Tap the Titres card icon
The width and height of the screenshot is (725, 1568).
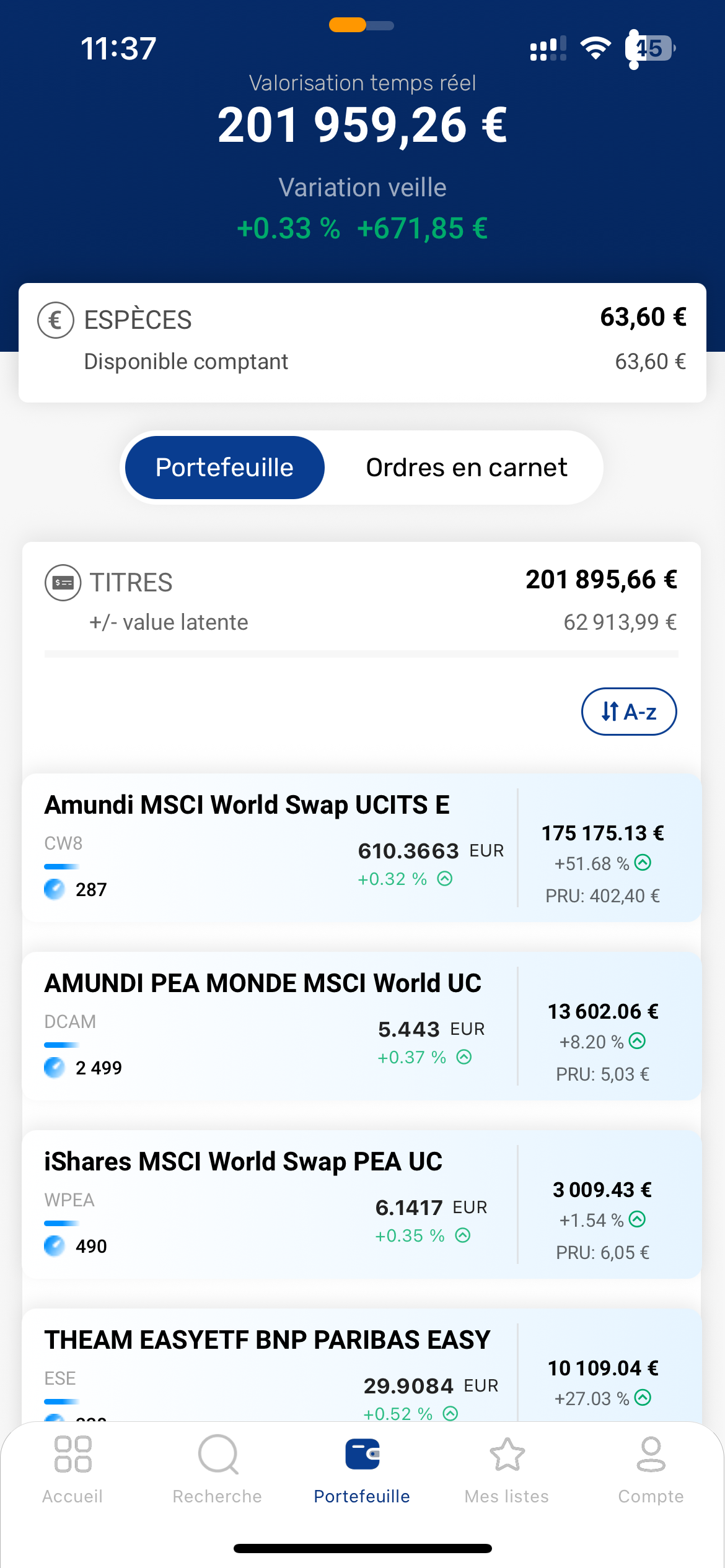63,583
